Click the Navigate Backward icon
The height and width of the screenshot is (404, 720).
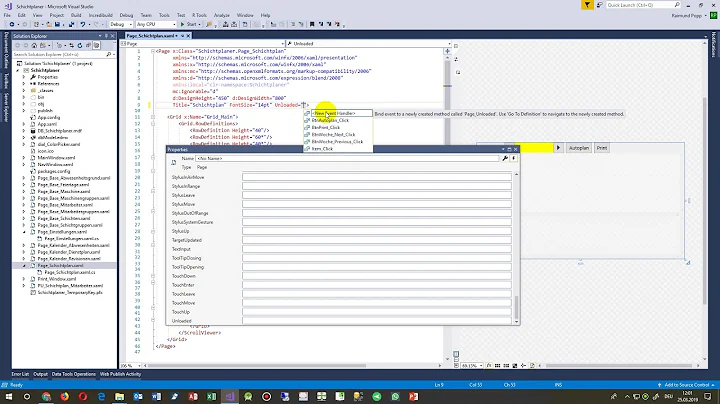click(11, 24)
